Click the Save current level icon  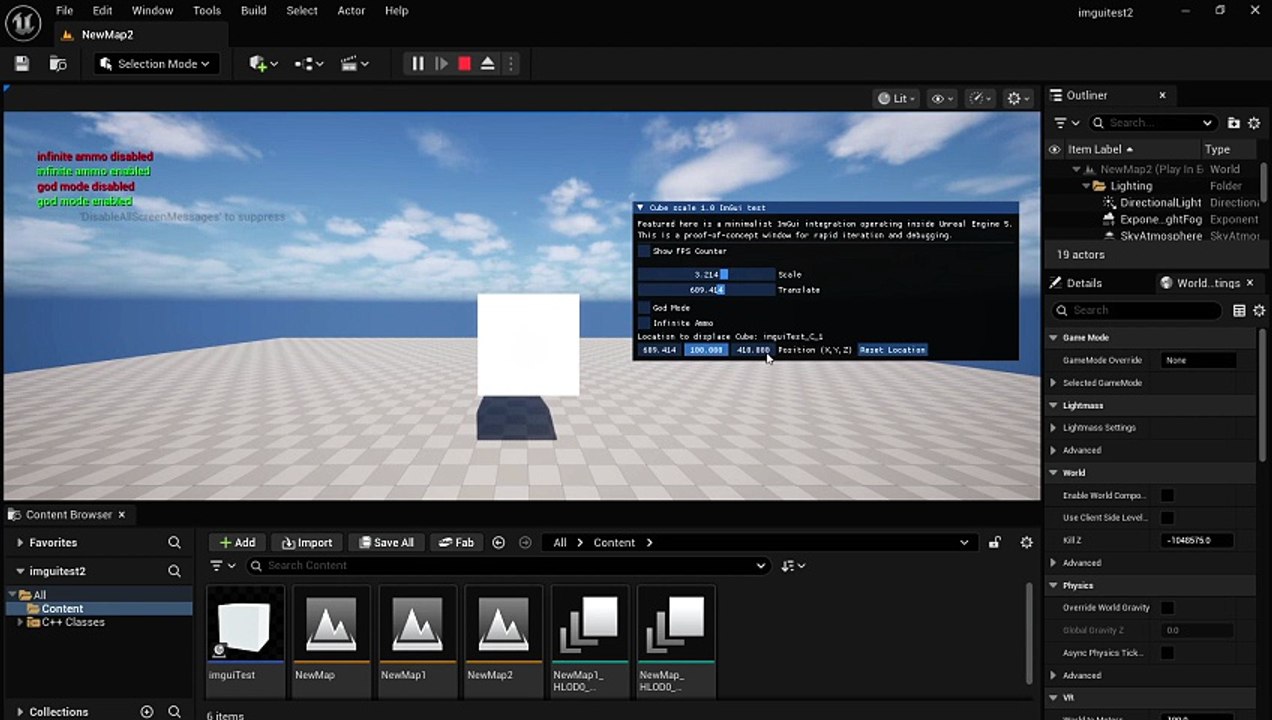pyautogui.click(x=22, y=64)
